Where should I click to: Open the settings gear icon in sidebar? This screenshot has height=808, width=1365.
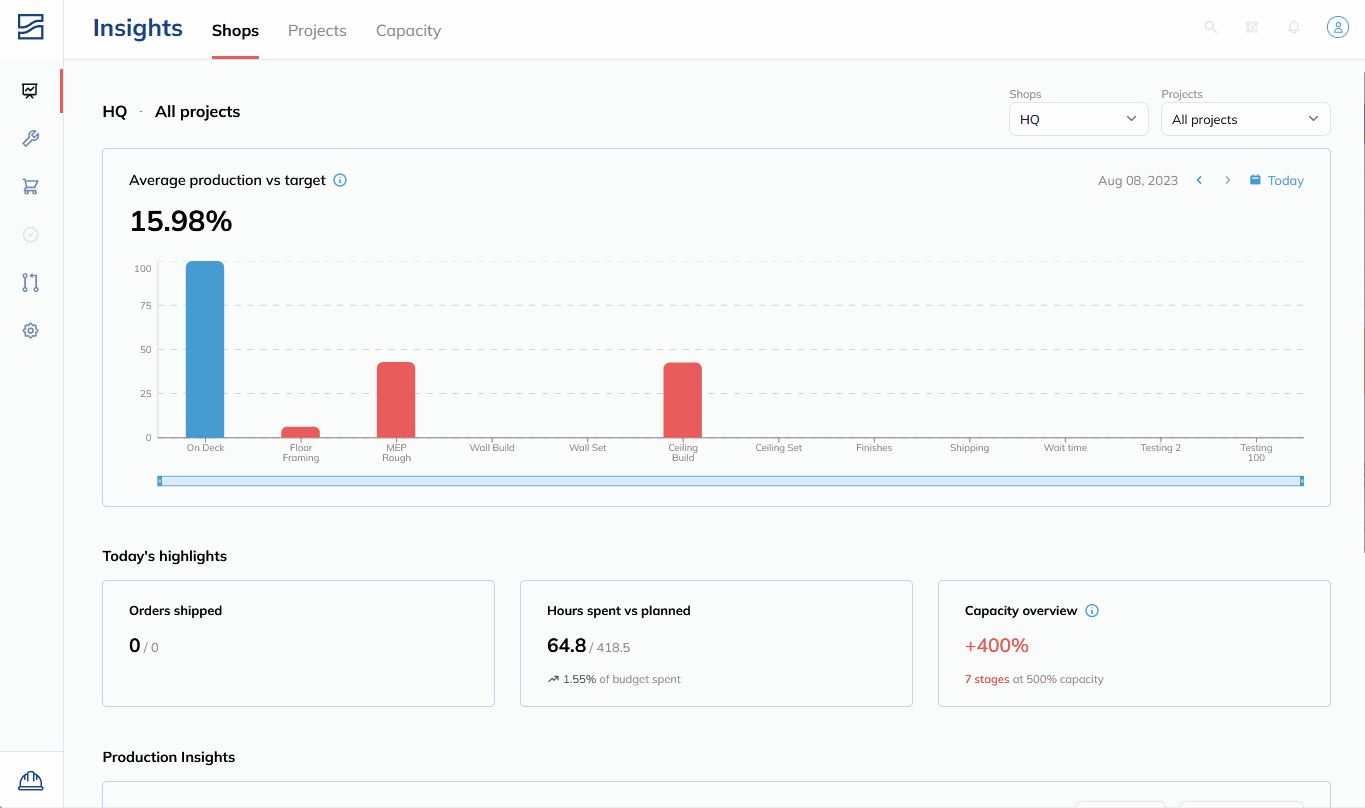pos(30,331)
